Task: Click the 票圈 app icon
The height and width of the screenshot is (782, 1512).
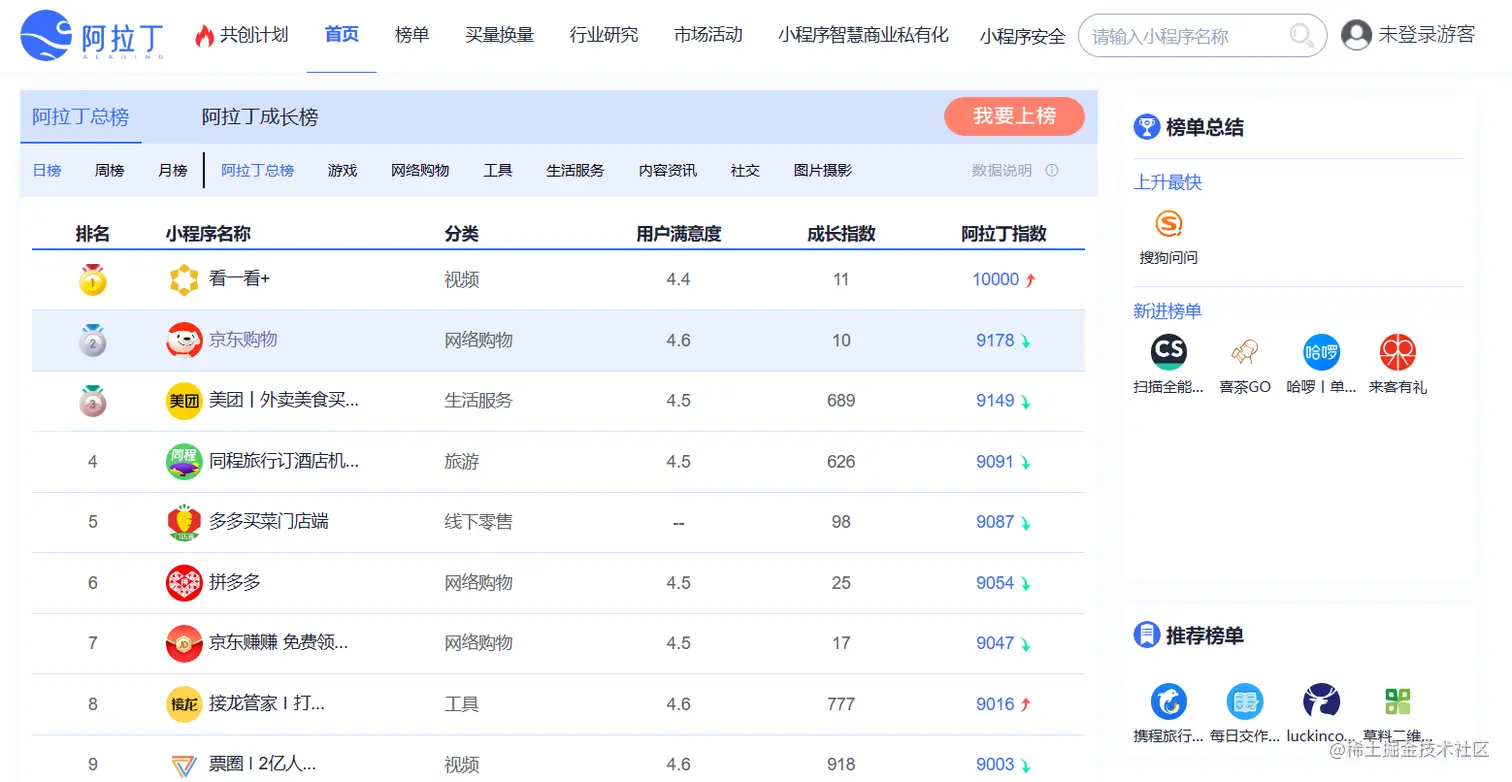Action: 184,765
